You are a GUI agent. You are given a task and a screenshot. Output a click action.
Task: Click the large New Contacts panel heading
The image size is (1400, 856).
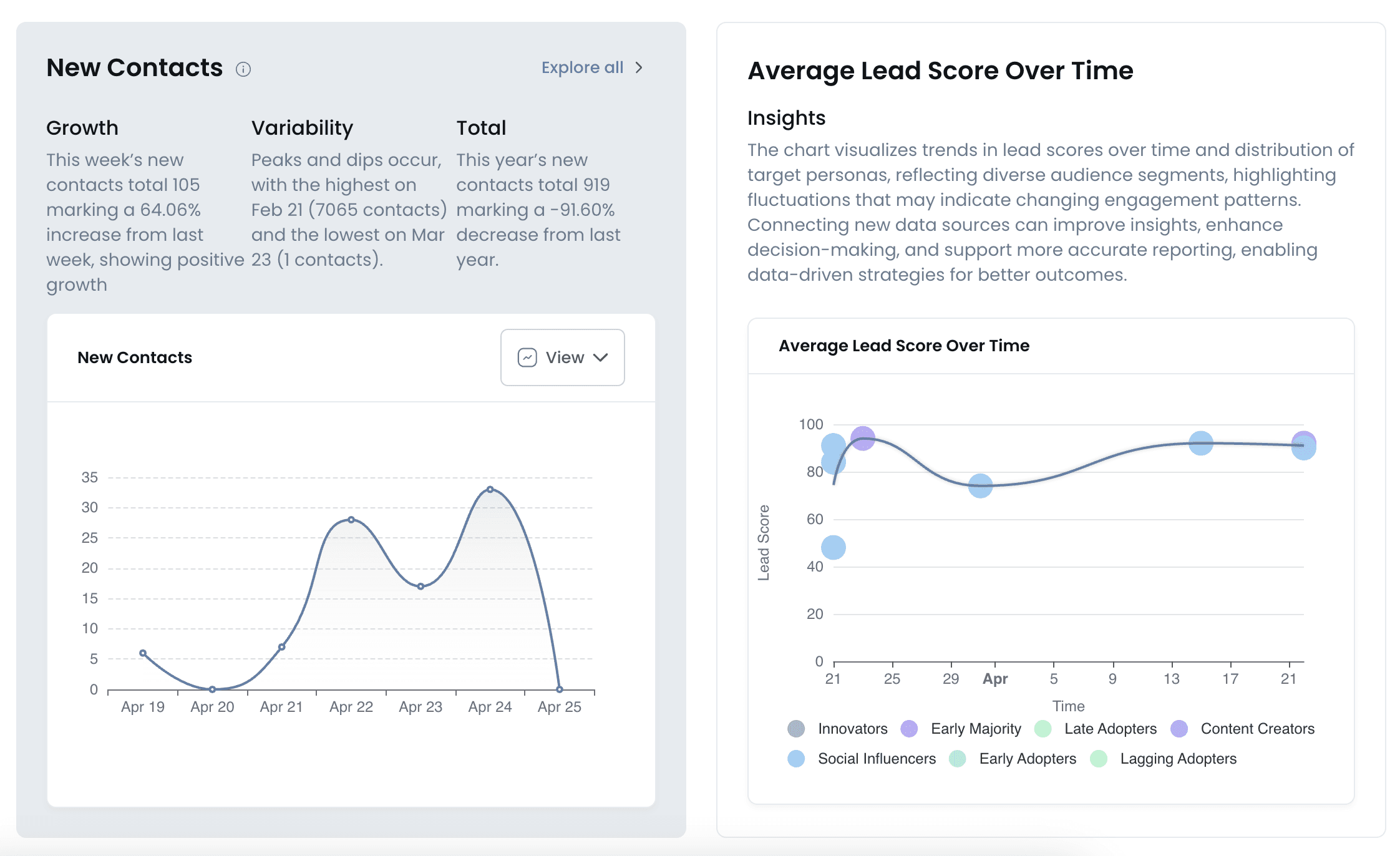coord(134,67)
